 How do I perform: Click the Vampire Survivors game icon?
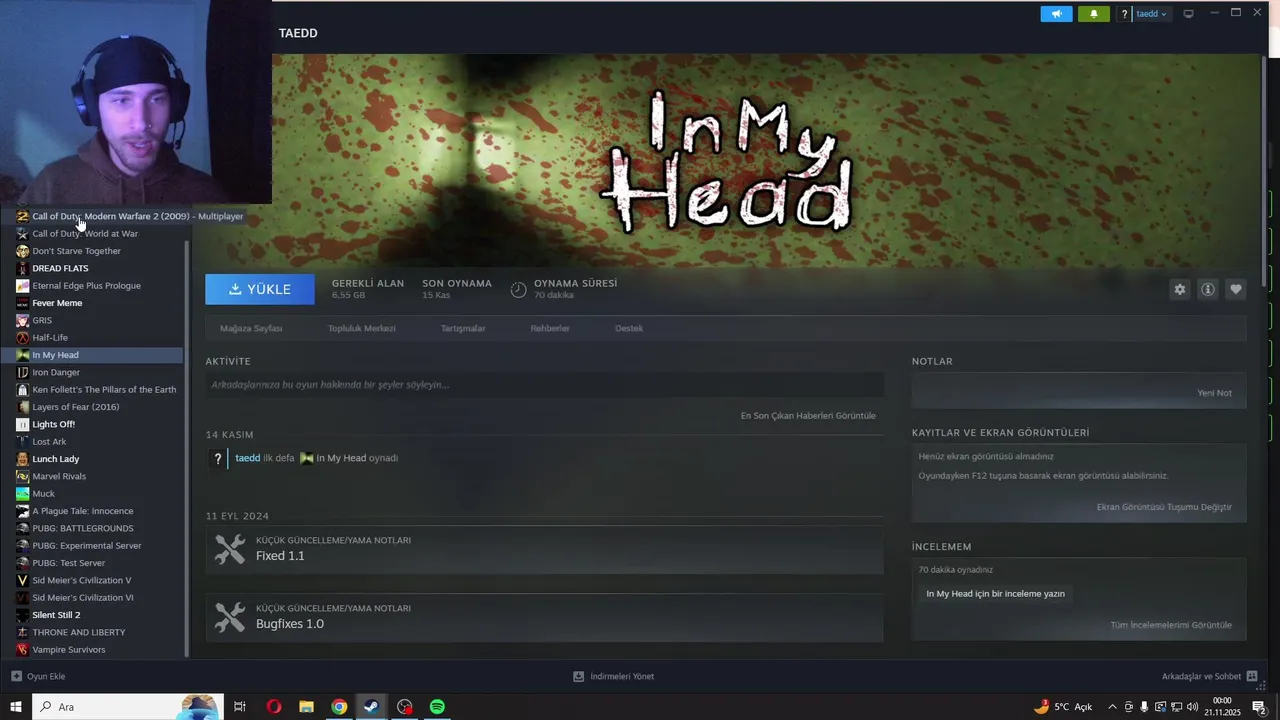[x=22, y=650]
